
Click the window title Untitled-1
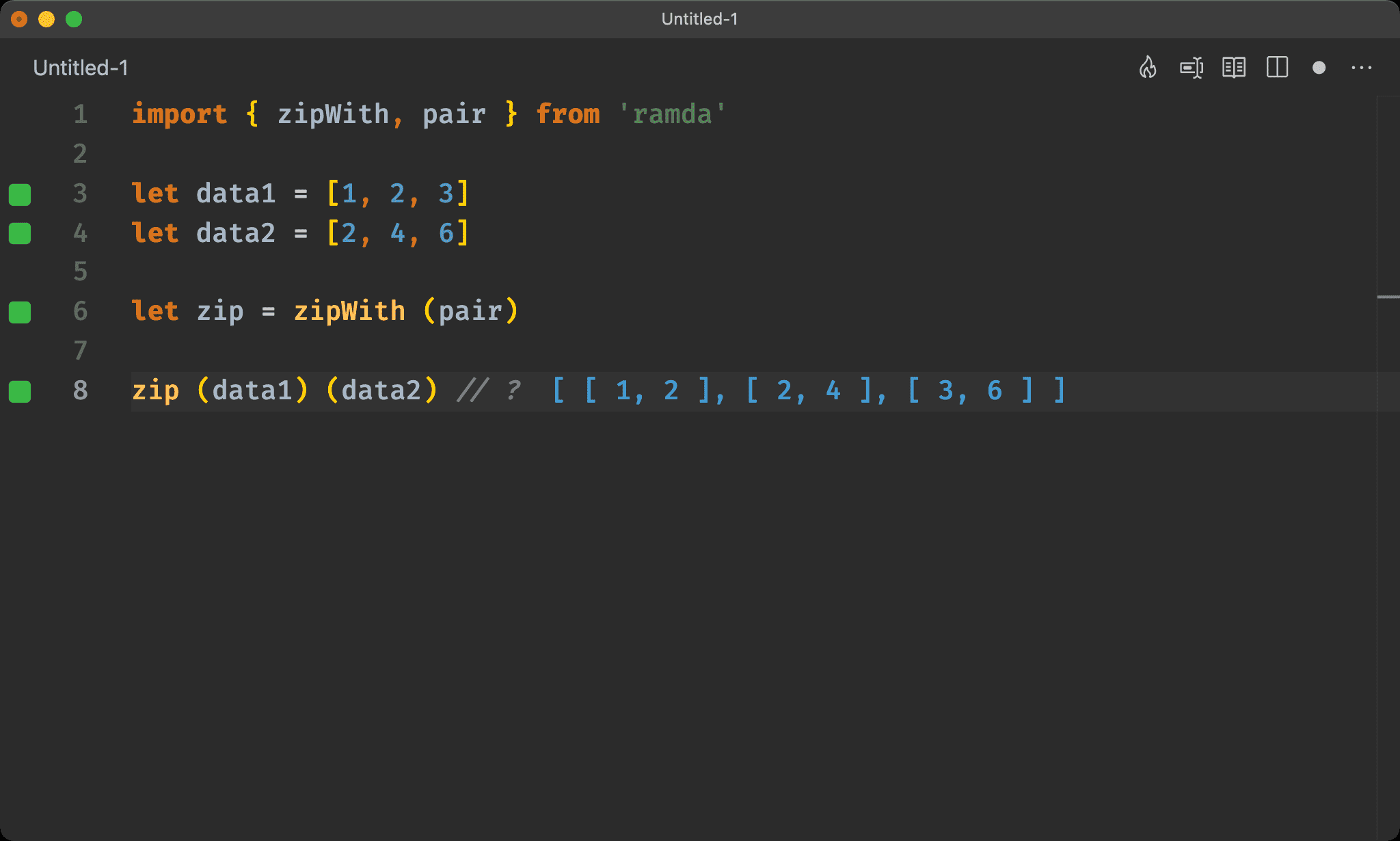coord(699,19)
